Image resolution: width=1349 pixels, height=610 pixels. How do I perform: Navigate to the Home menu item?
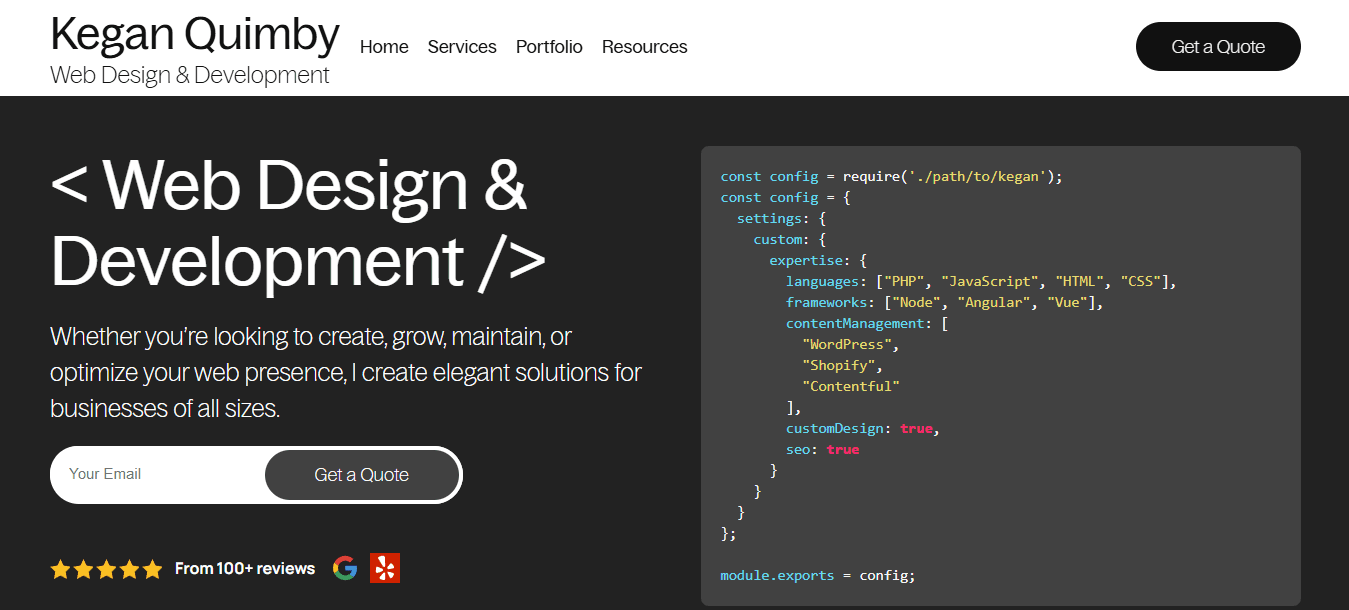384,46
